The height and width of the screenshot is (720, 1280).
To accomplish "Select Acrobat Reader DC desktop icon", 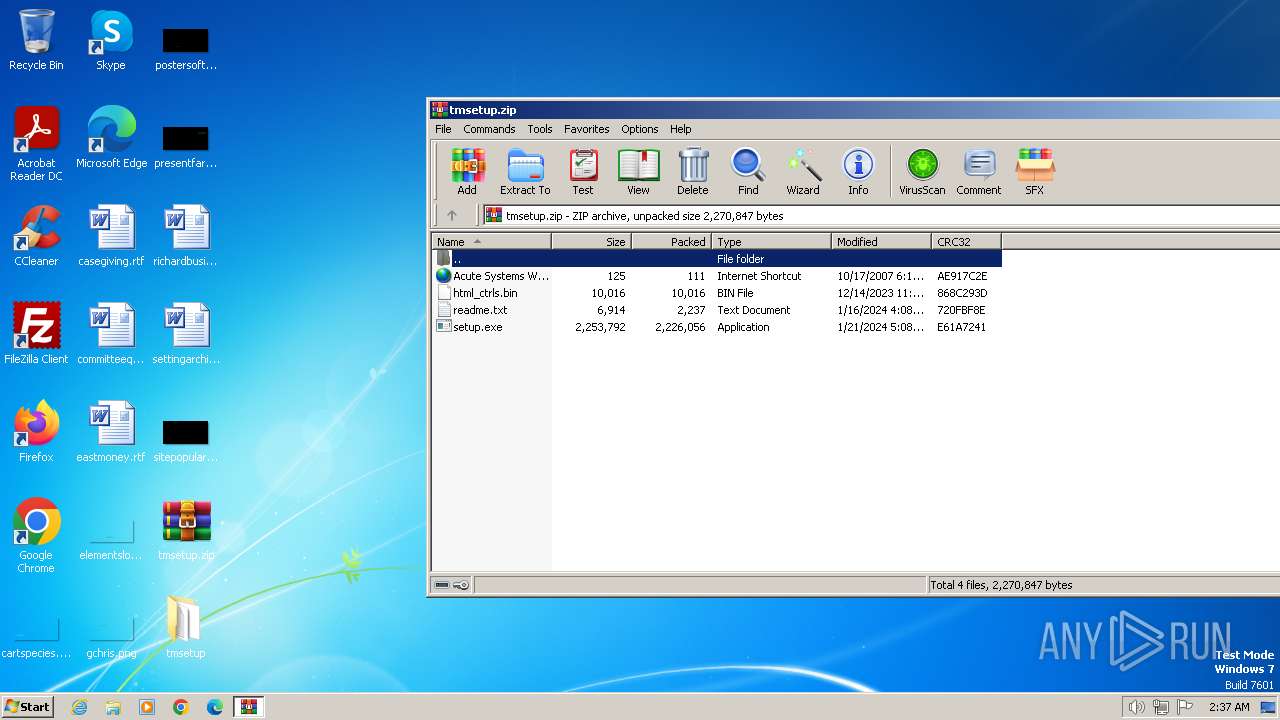I will coord(36,144).
